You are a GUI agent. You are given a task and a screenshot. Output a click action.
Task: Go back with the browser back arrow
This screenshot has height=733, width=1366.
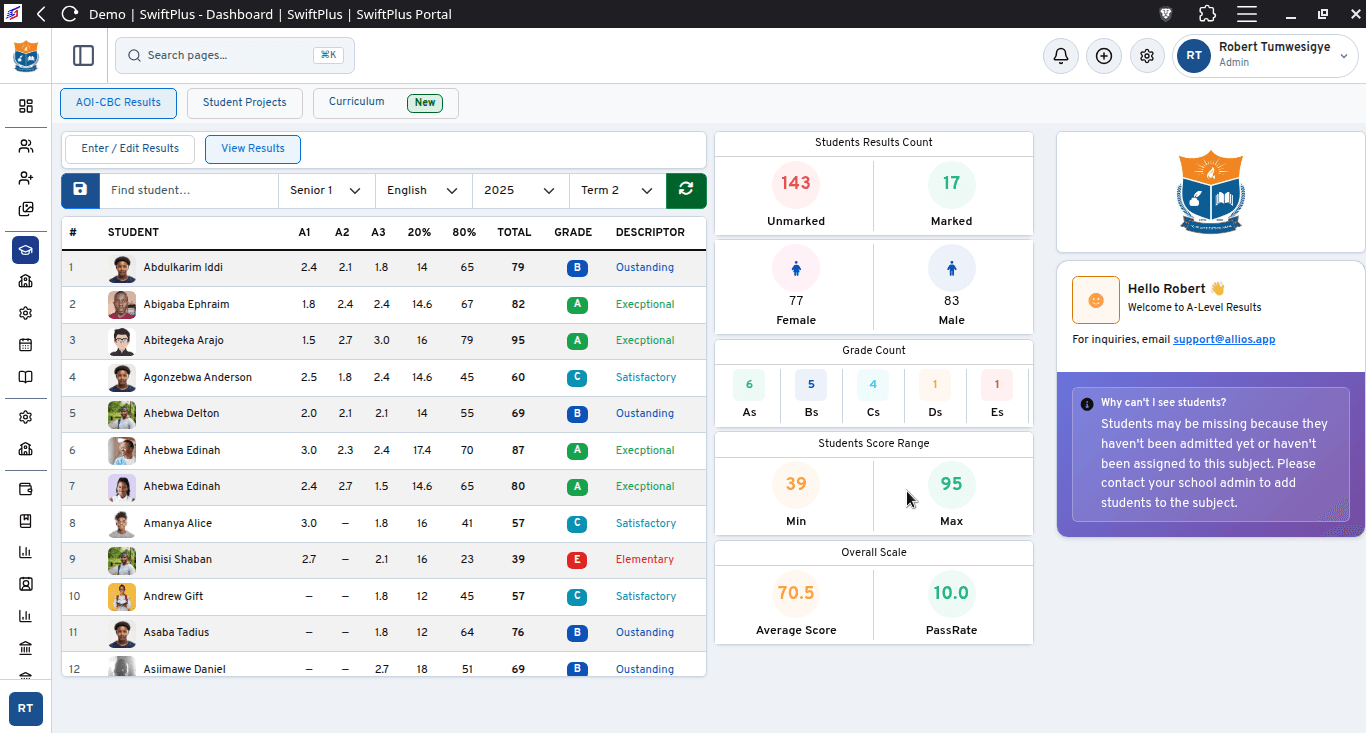[40, 14]
